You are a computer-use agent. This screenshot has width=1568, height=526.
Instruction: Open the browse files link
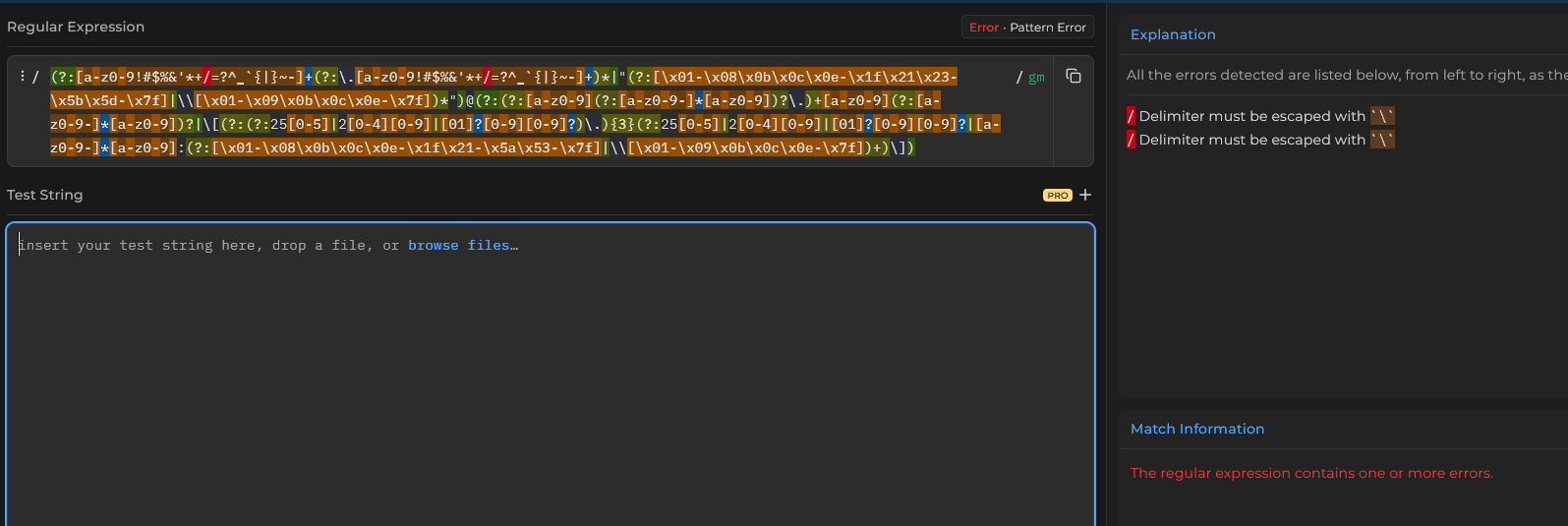click(463, 246)
